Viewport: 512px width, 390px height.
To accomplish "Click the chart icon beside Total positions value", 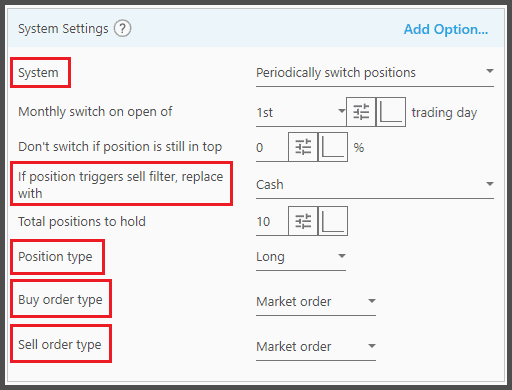I will click(333, 221).
